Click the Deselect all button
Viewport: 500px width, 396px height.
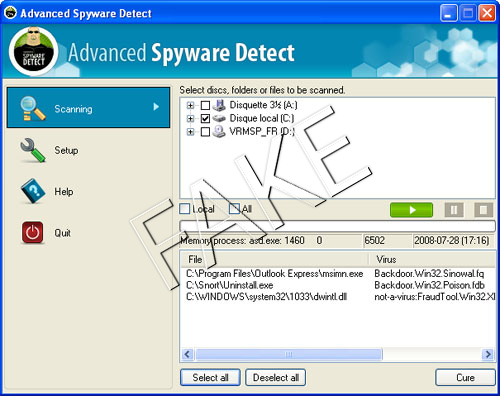coord(276,377)
